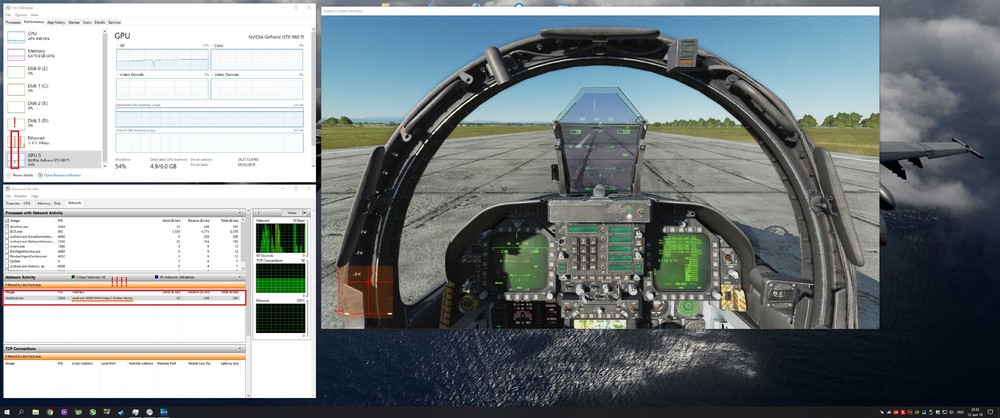This screenshot has height=418, width=1000.
Task: Check the DCS.exe process checkbox
Action: pos(7,230)
